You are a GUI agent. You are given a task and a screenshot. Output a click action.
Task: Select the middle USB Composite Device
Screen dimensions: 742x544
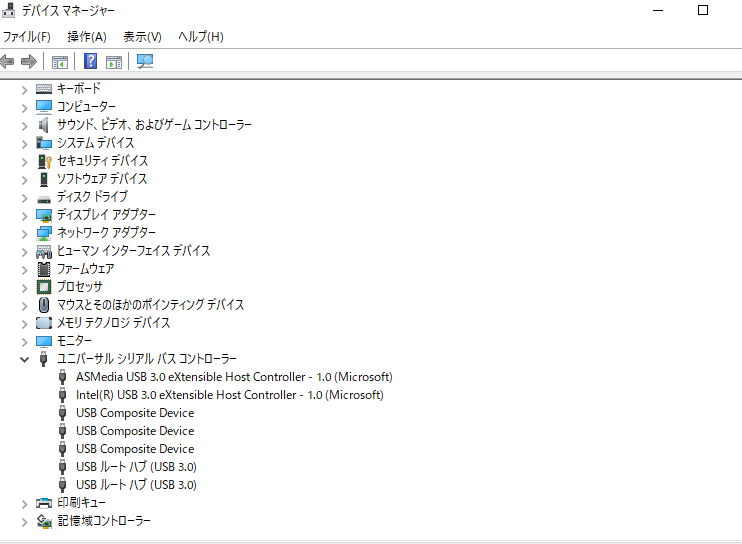135,431
